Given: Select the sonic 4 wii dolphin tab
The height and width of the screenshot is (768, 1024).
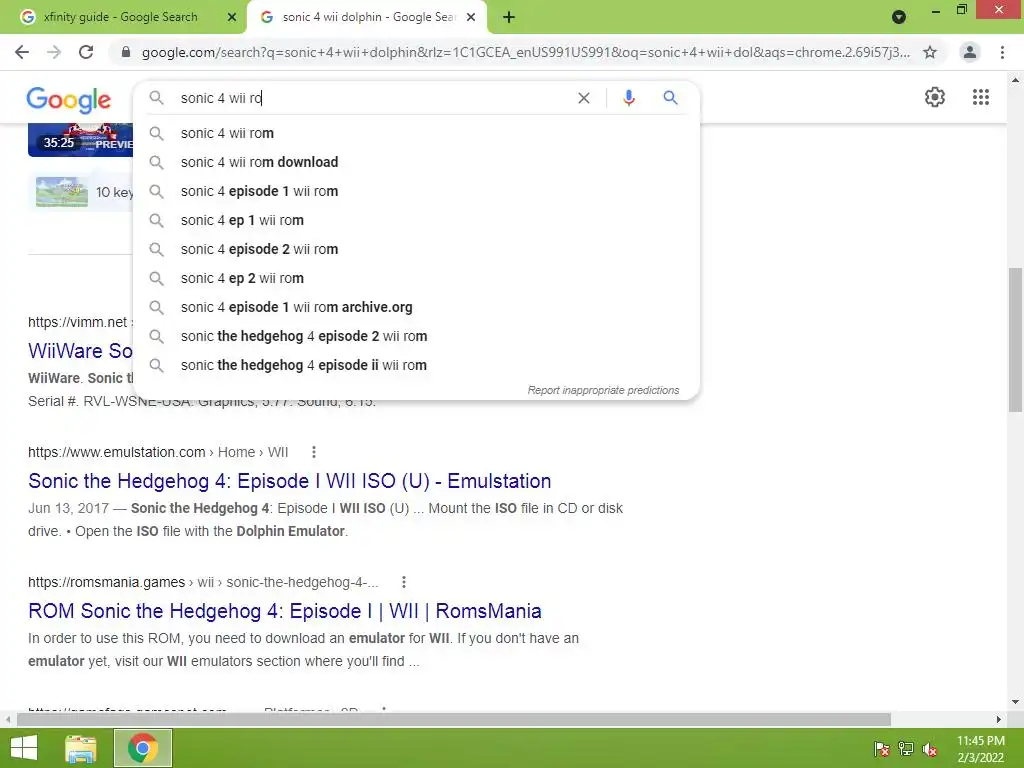Looking at the screenshot, I should pos(367,18).
